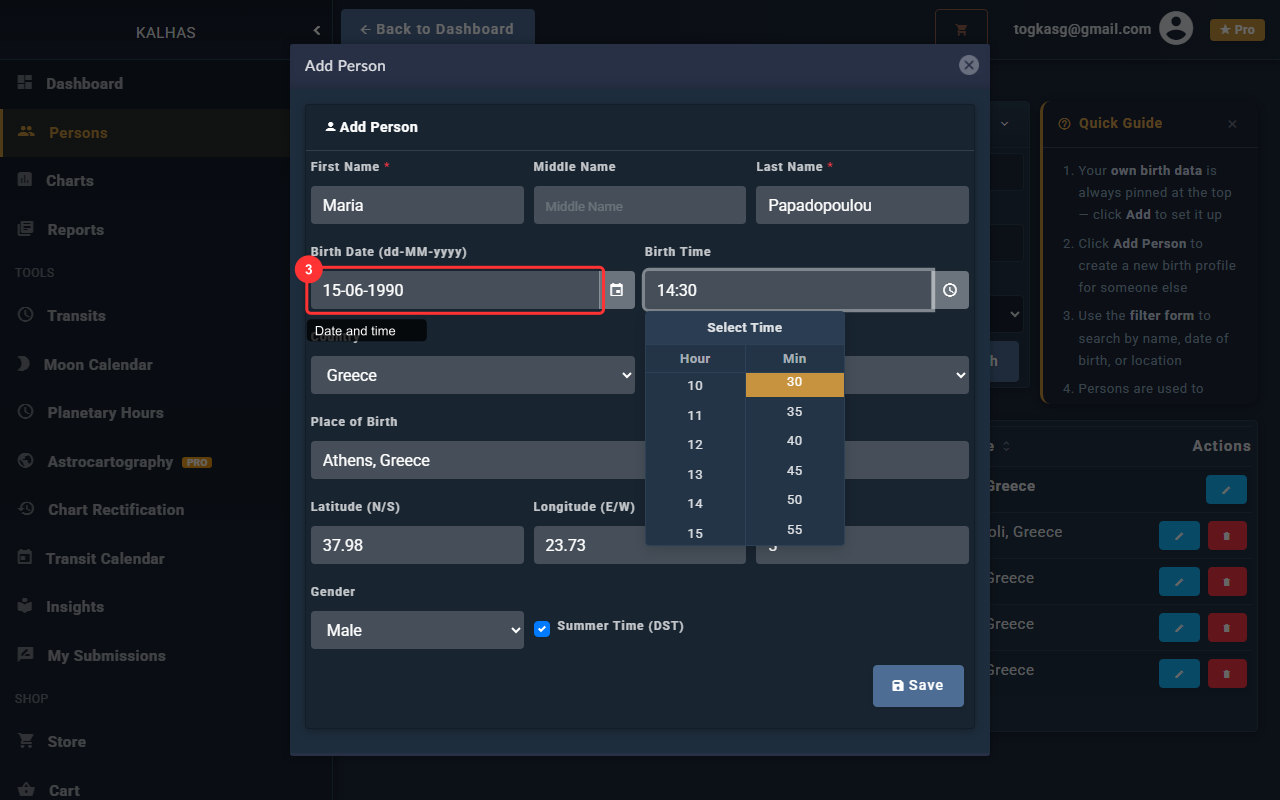Screen dimensions: 1280x800
Task: Expand the Gender dropdown showing Male
Action: pos(417,630)
